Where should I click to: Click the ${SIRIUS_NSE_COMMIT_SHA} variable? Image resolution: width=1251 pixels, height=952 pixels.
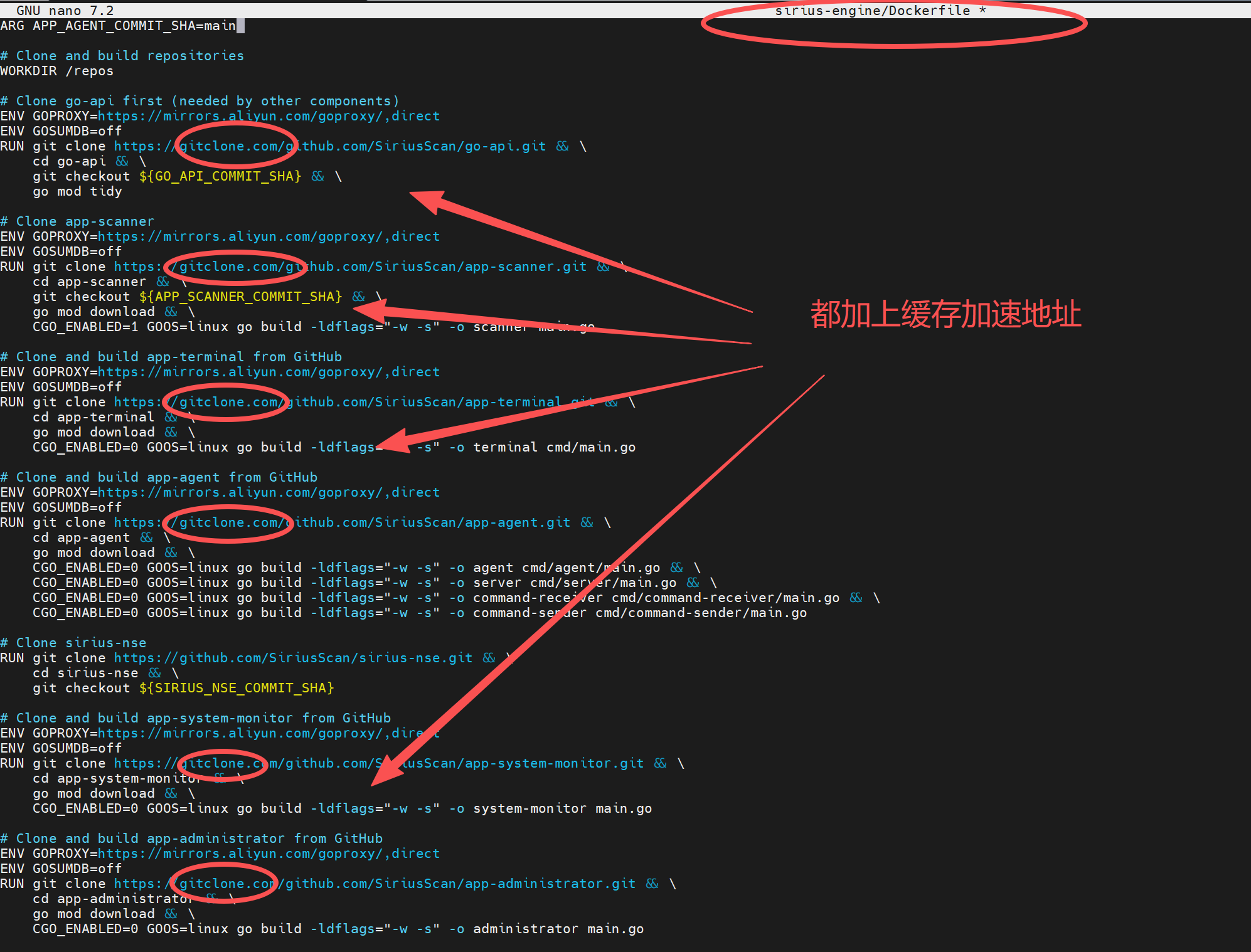tap(236, 688)
